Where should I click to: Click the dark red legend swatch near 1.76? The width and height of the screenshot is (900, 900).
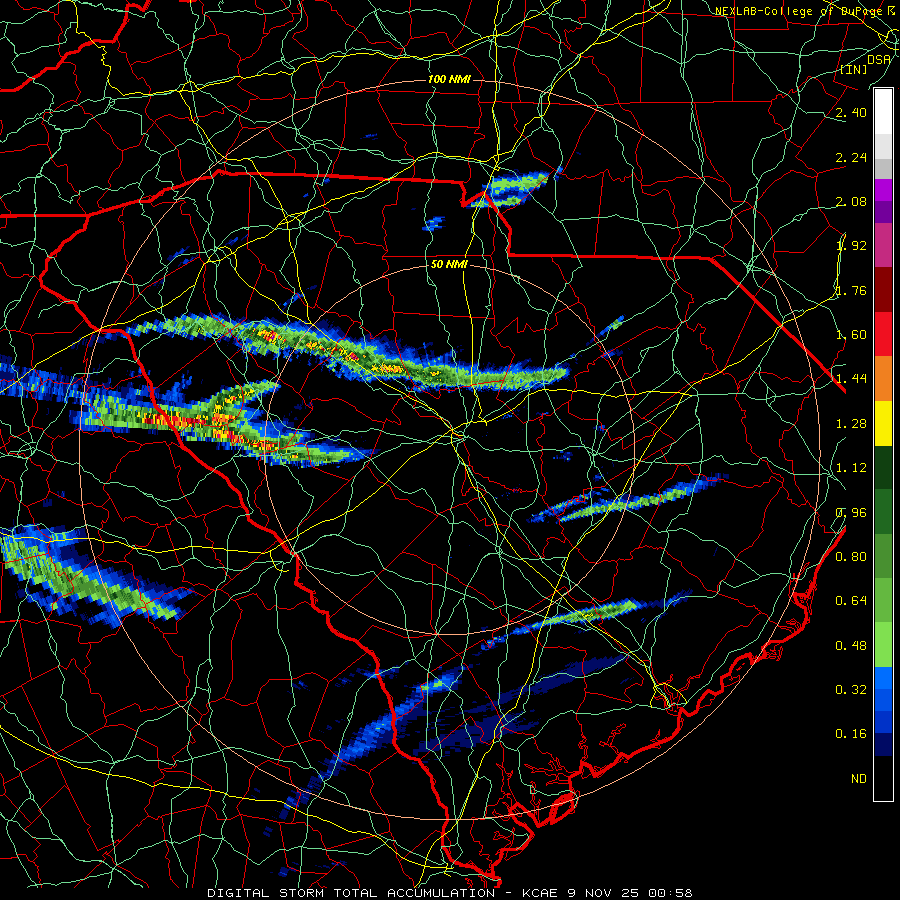pos(883,290)
